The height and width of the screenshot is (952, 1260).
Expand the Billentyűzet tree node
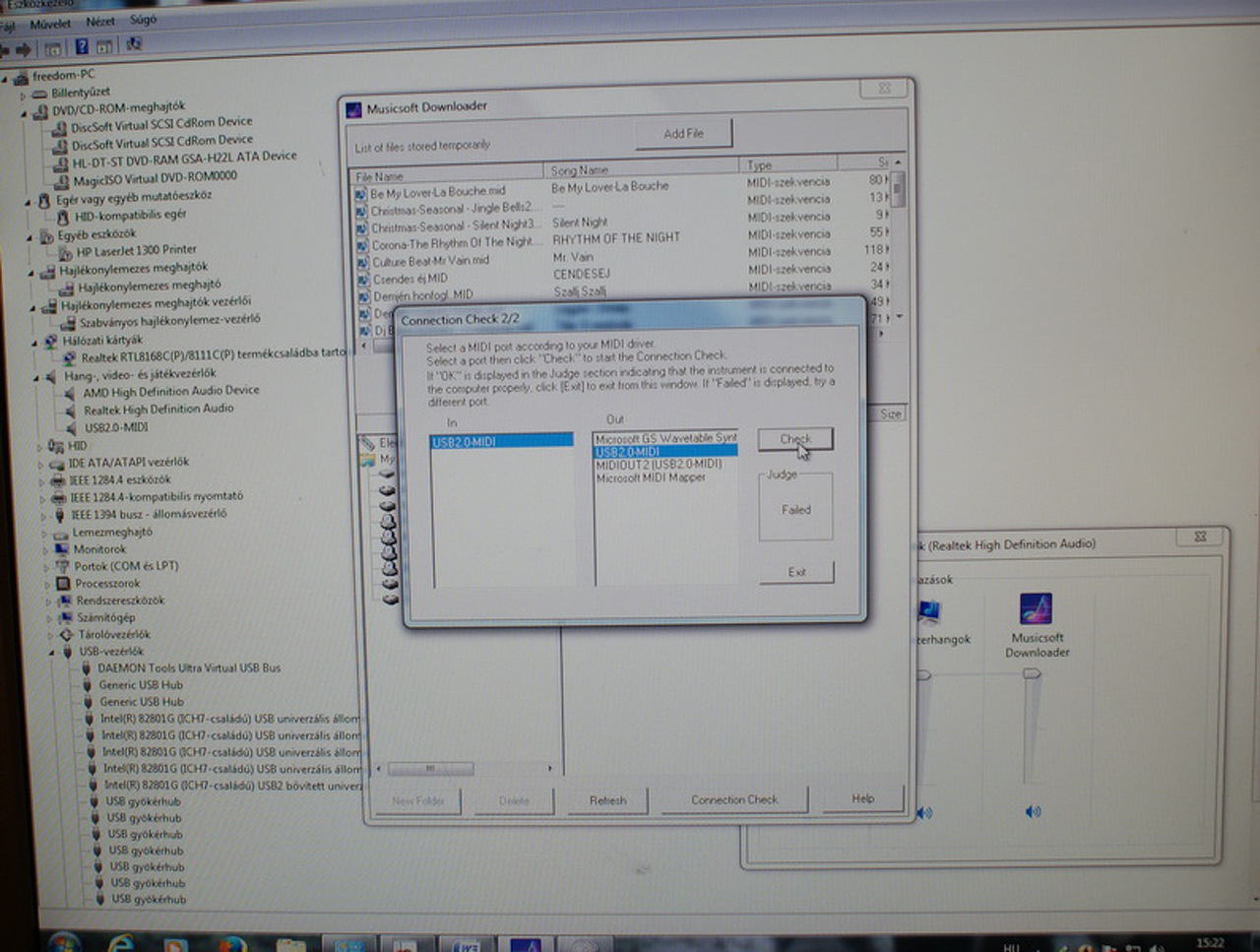pyautogui.click(x=23, y=95)
